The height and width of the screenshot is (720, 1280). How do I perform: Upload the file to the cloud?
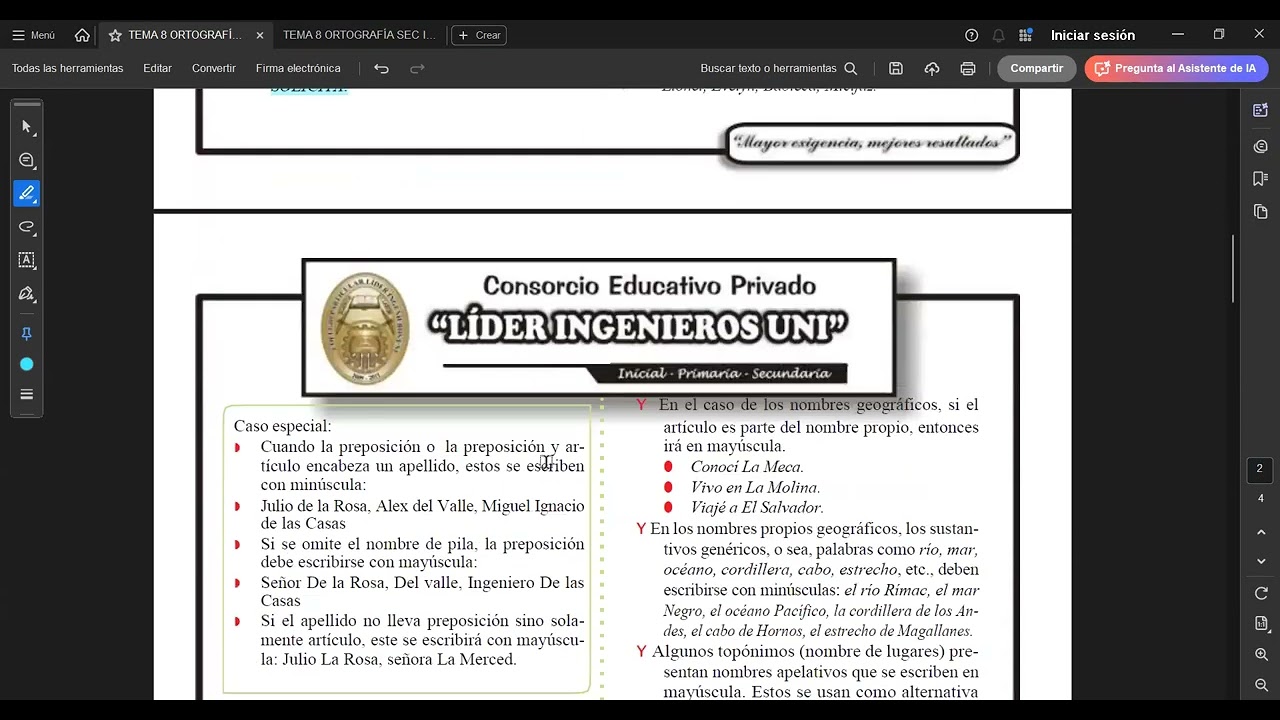tap(932, 68)
